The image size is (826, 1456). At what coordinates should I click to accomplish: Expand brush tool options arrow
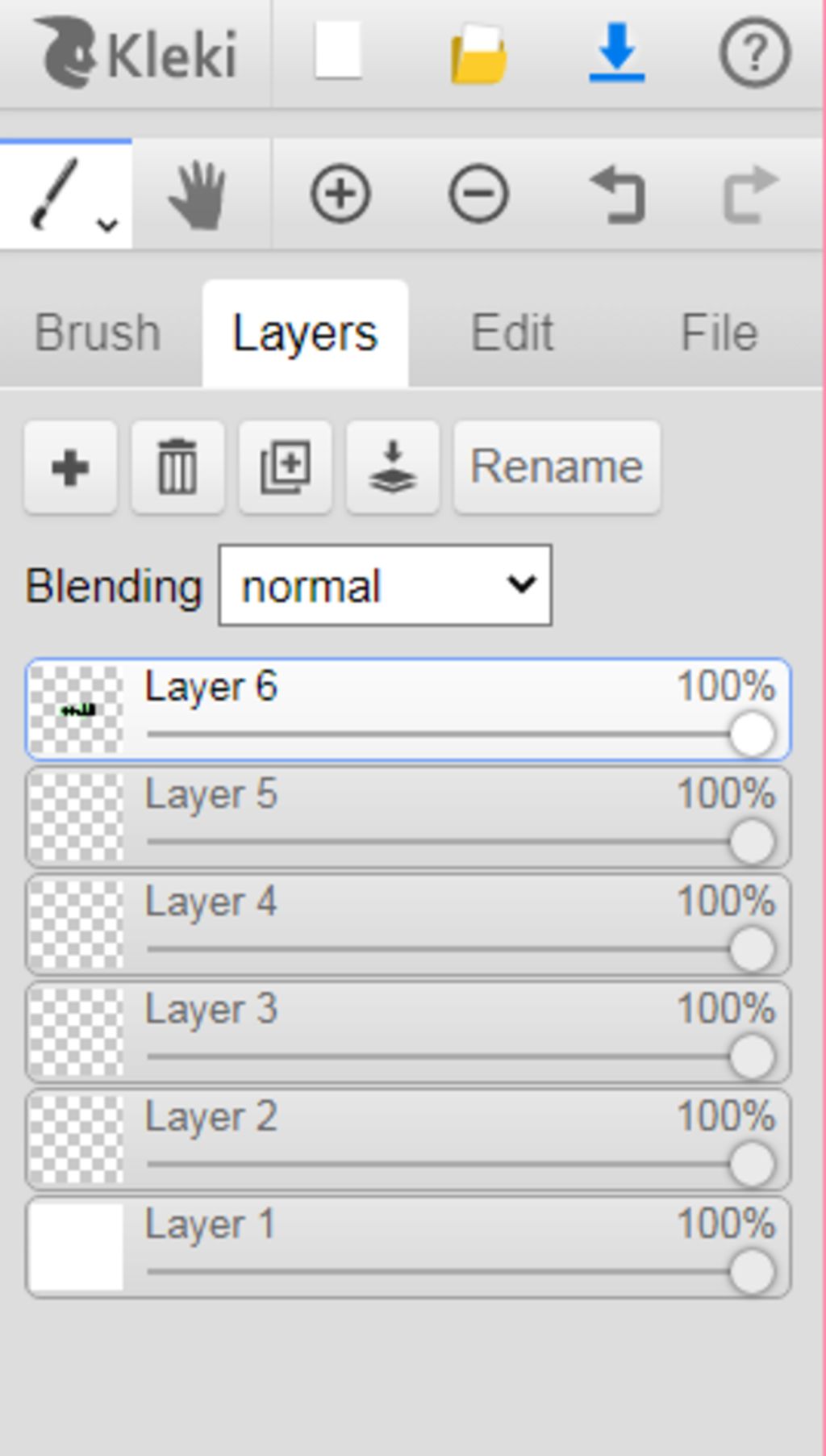(x=107, y=225)
